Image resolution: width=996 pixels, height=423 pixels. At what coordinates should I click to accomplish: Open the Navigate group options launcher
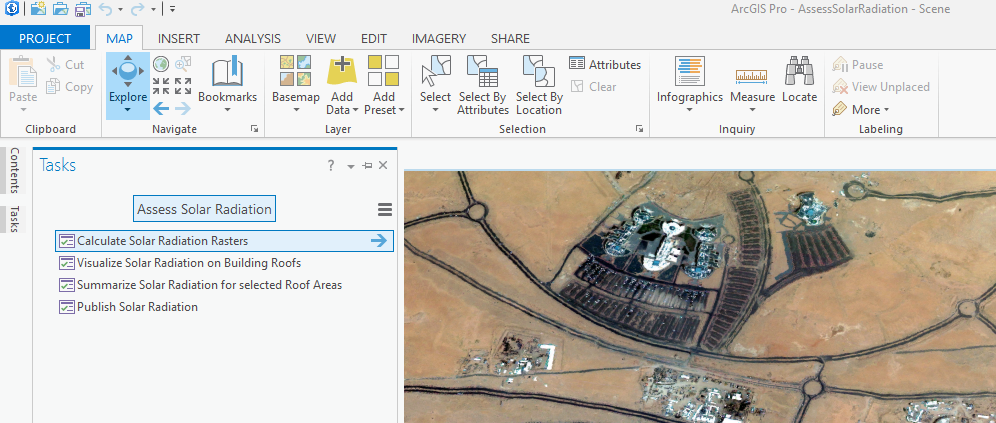coord(255,129)
